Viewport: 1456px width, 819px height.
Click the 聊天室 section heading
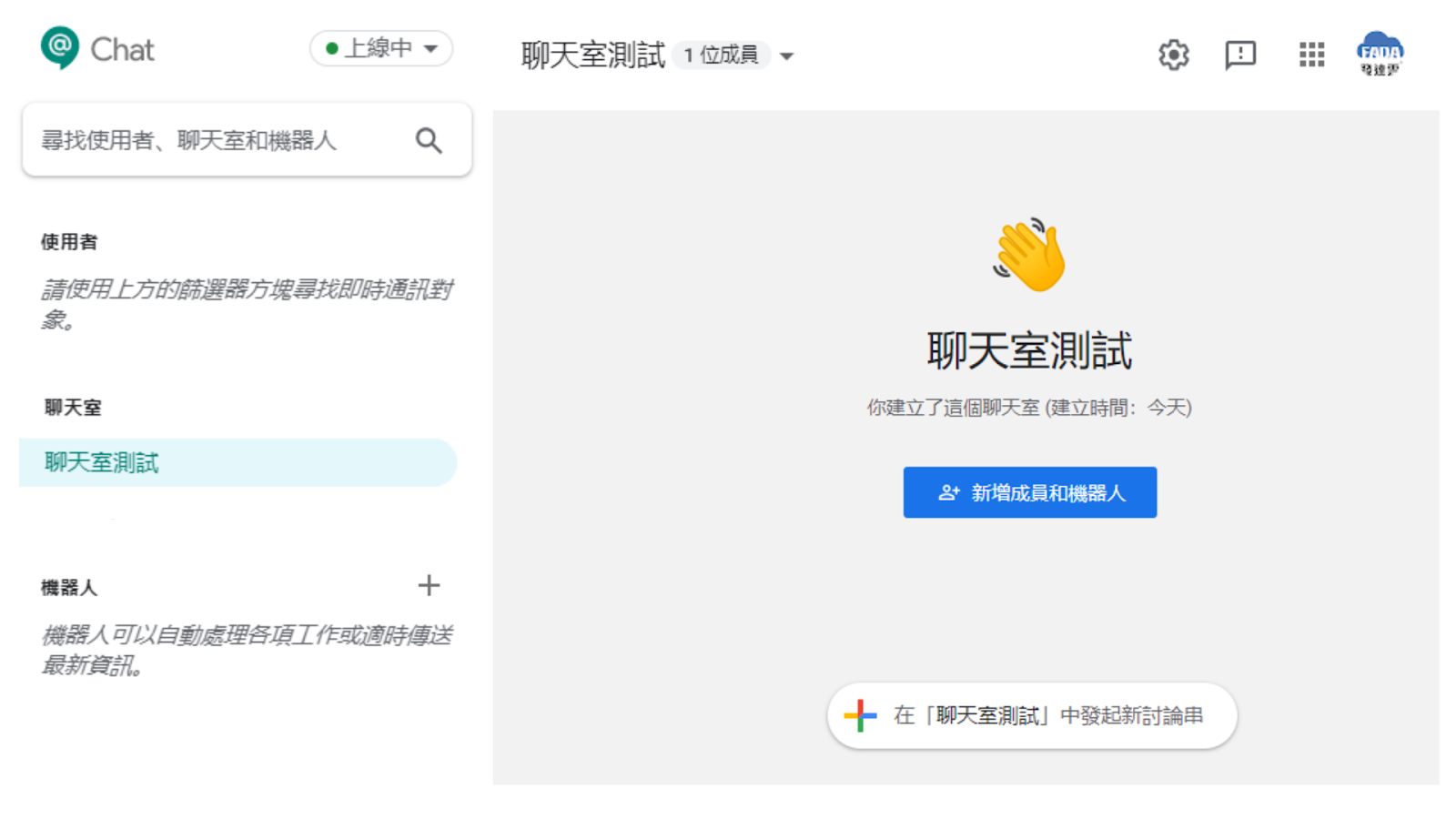click(x=73, y=407)
